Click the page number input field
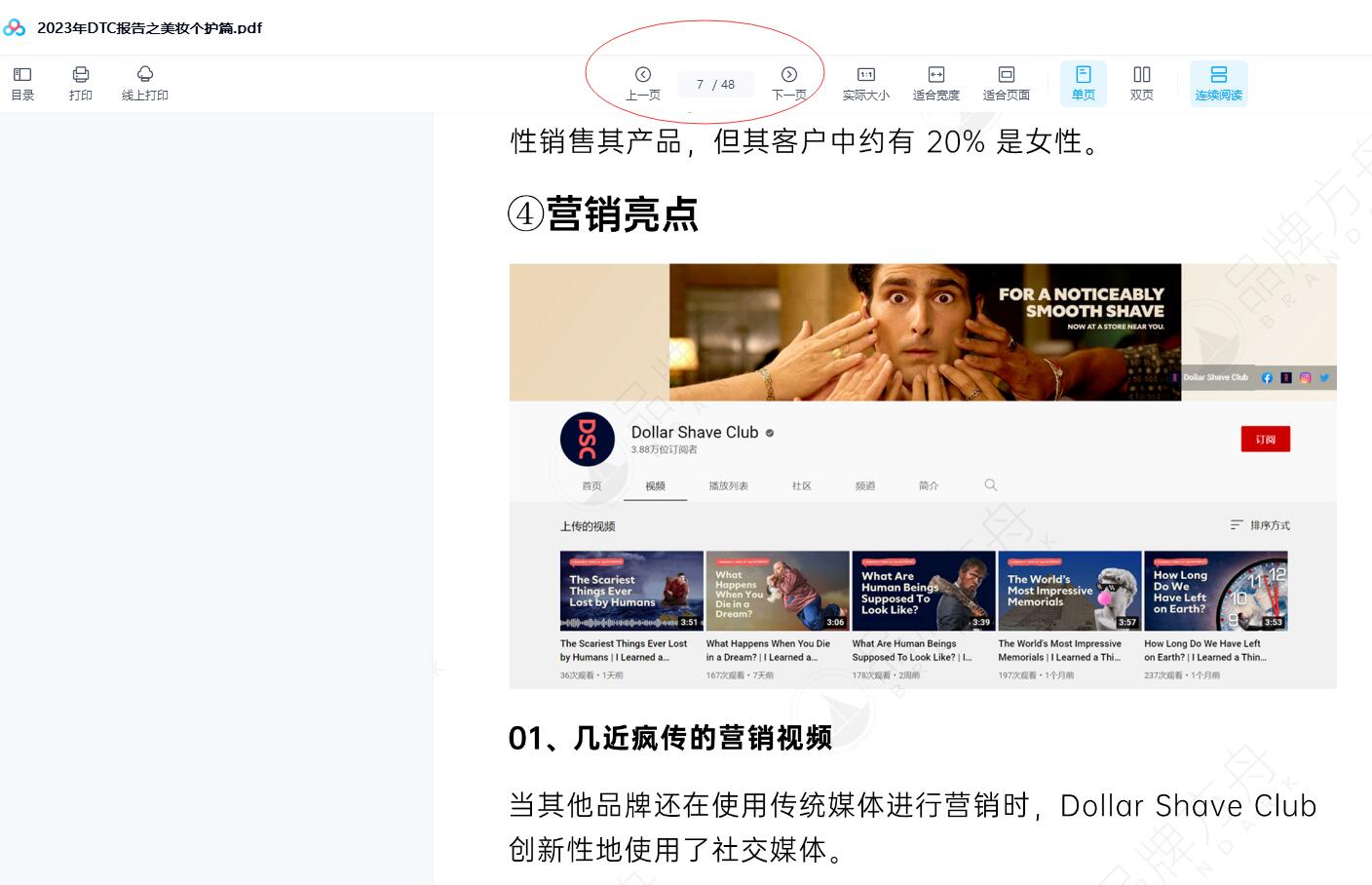Image resolution: width=1372 pixels, height=885 pixels. (702, 85)
